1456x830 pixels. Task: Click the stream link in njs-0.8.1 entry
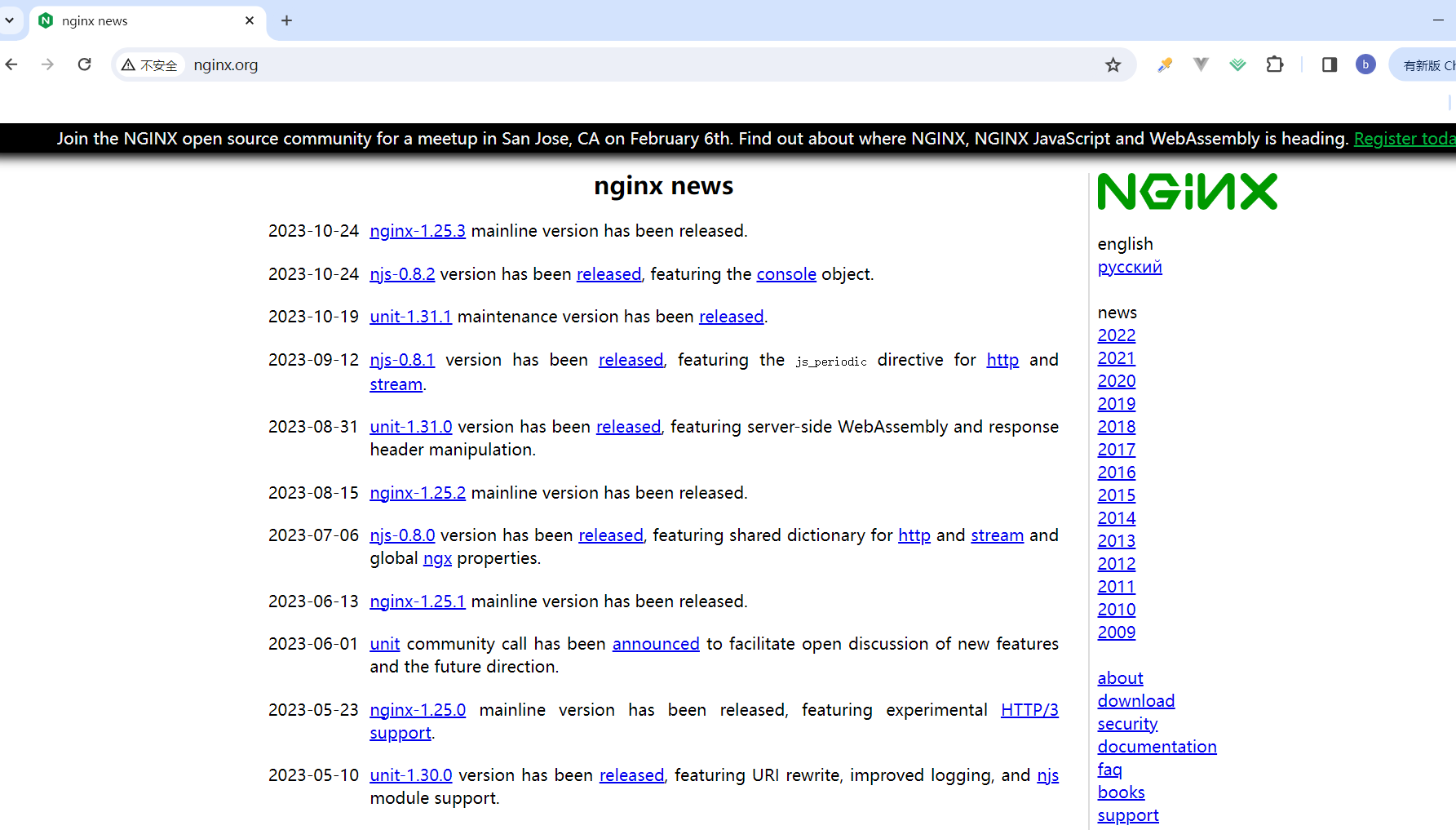click(x=396, y=384)
